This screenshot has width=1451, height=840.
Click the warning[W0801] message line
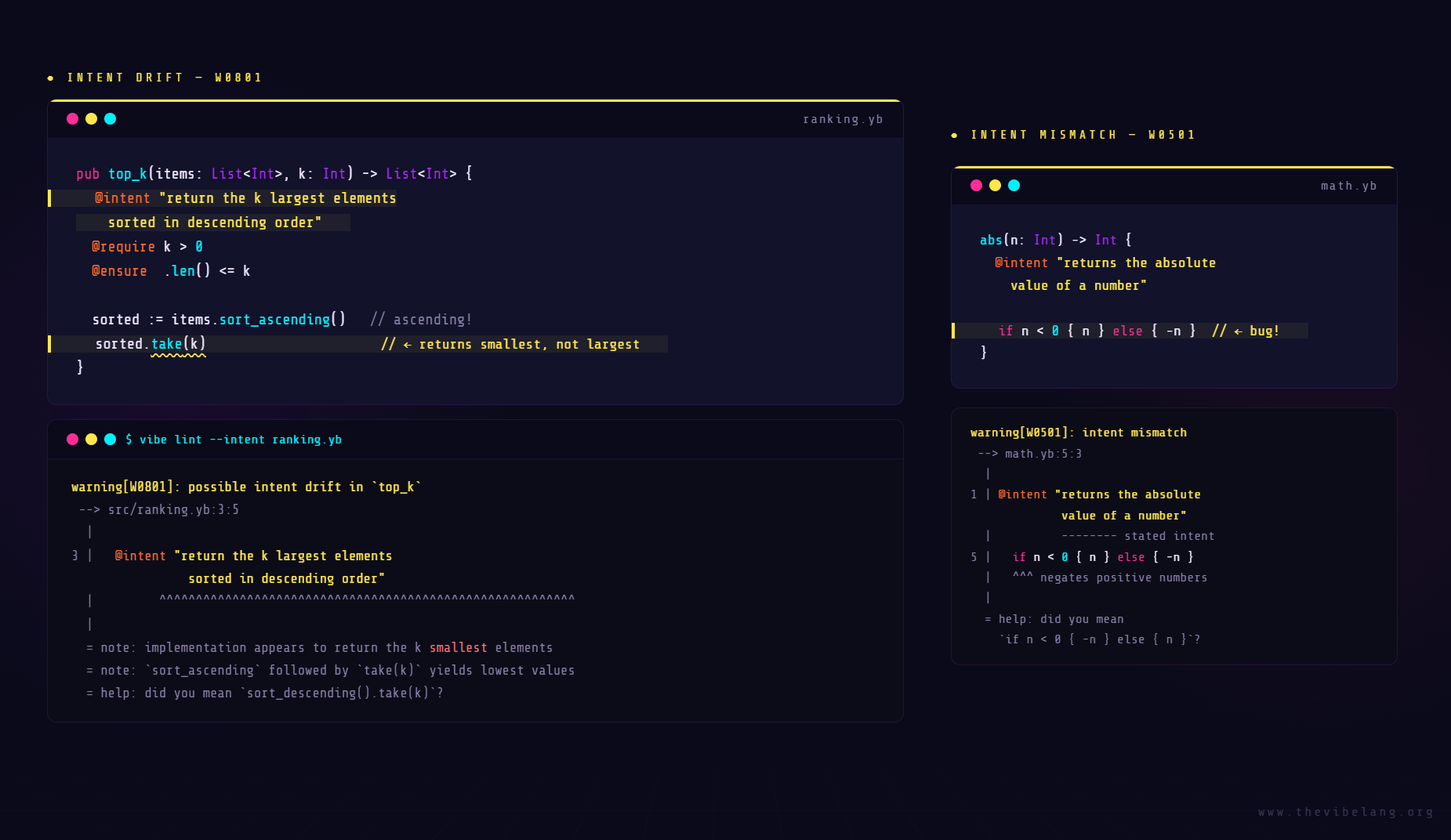(x=246, y=487)
